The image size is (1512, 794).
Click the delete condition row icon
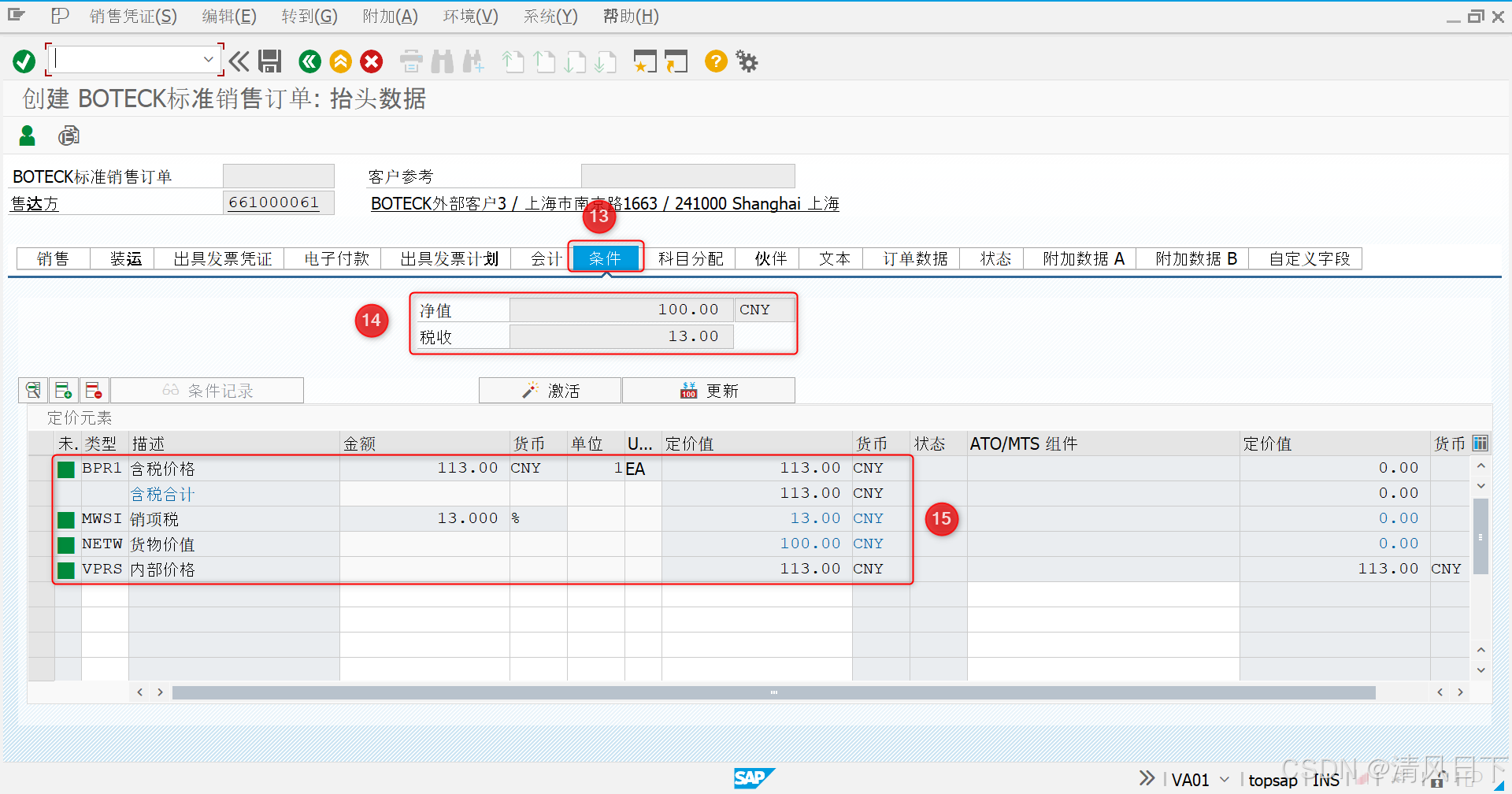pyautogui.click(x=94, y=390)
